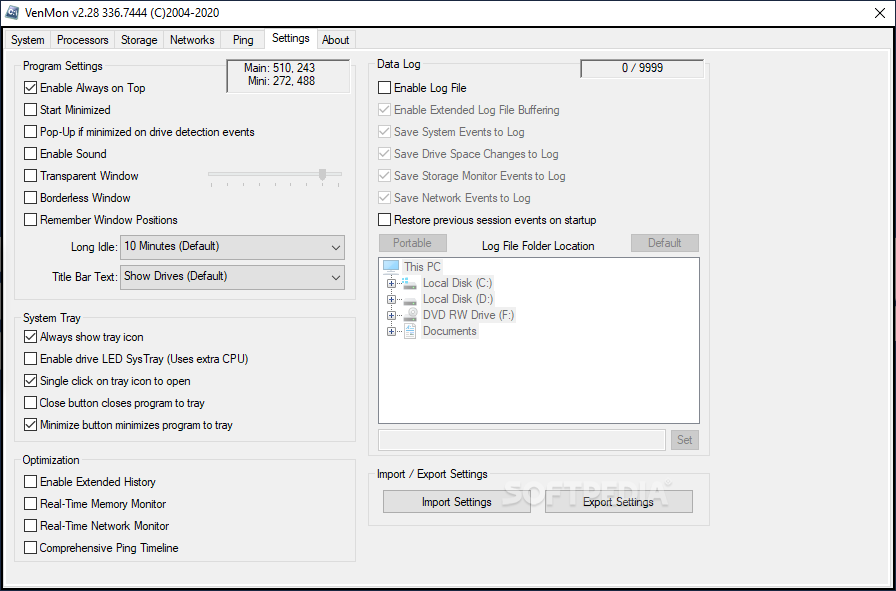896x591 pixels.
Task: Click the Documents folder icon
Action: point(410,331)
